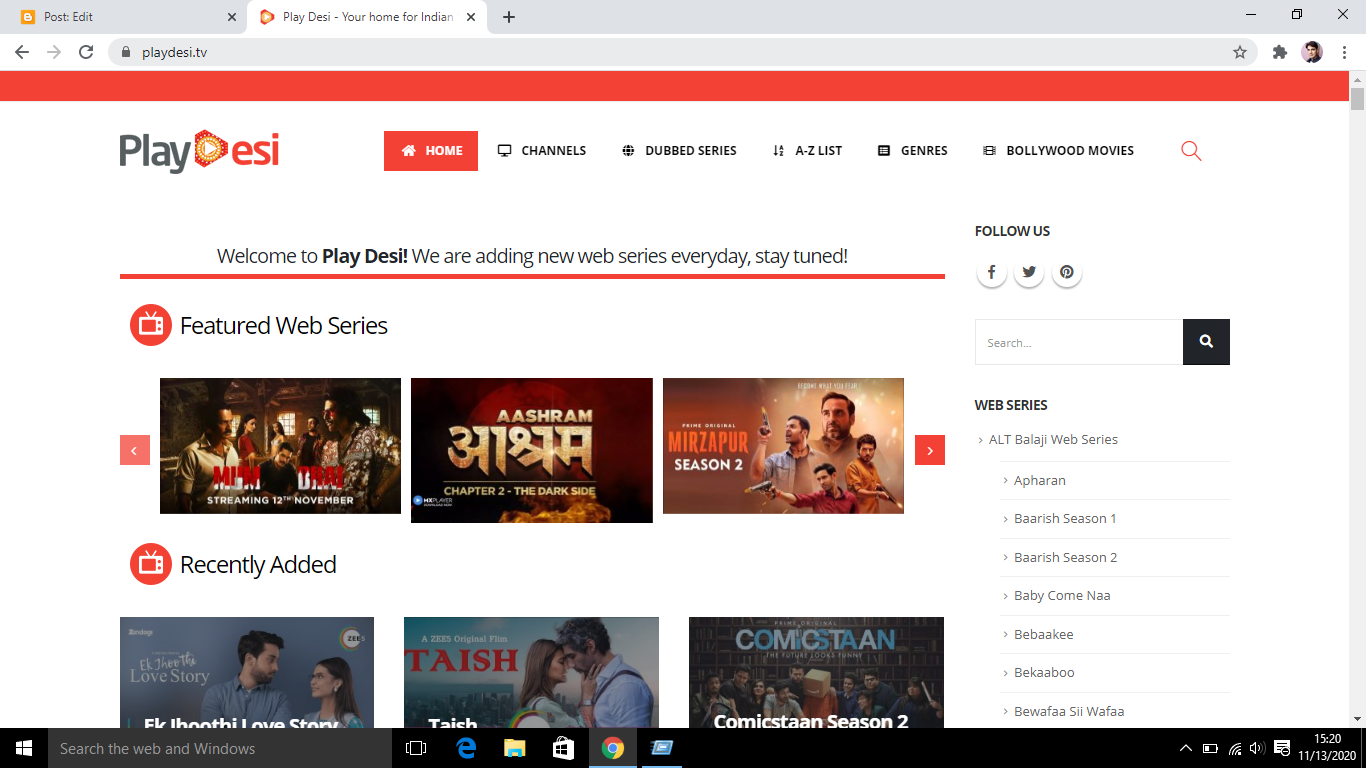Go to next featured slide arrow
Viewport: 1366px width, 768px height.
(930, 450)
